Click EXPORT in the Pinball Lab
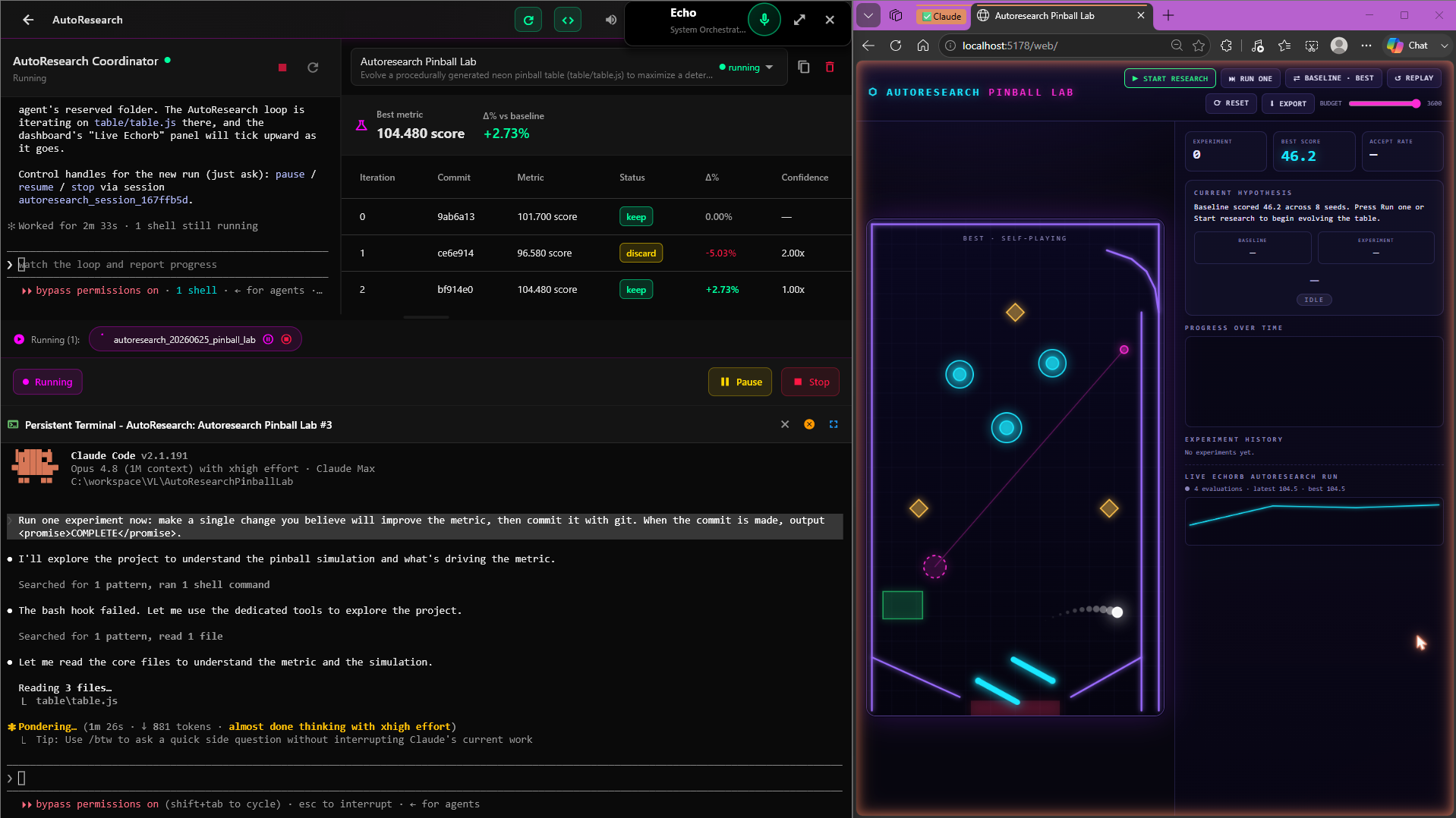Screen dimensions: 1456x818 click(x=1288, y=103)
